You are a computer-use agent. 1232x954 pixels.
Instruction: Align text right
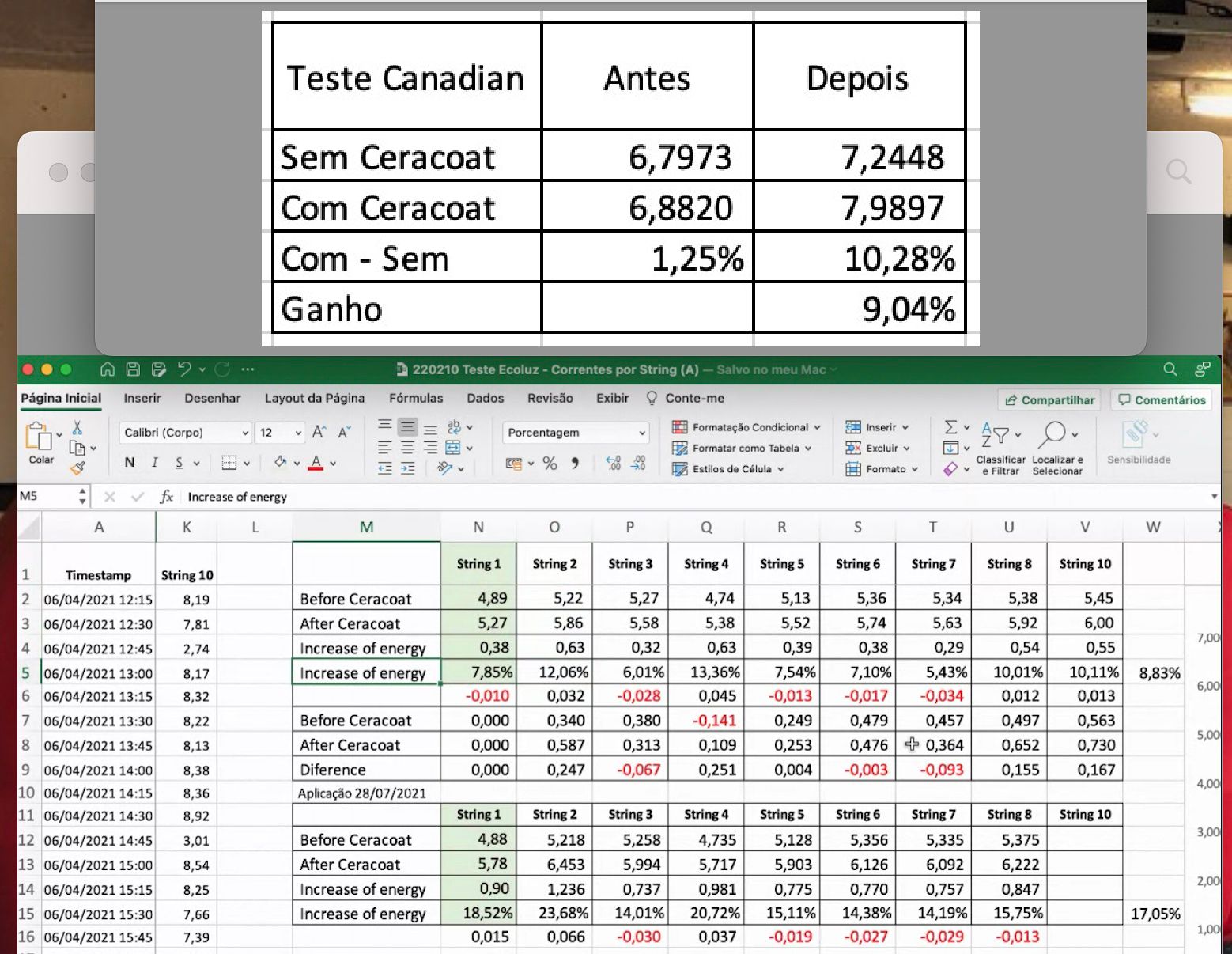click(431, 448)
